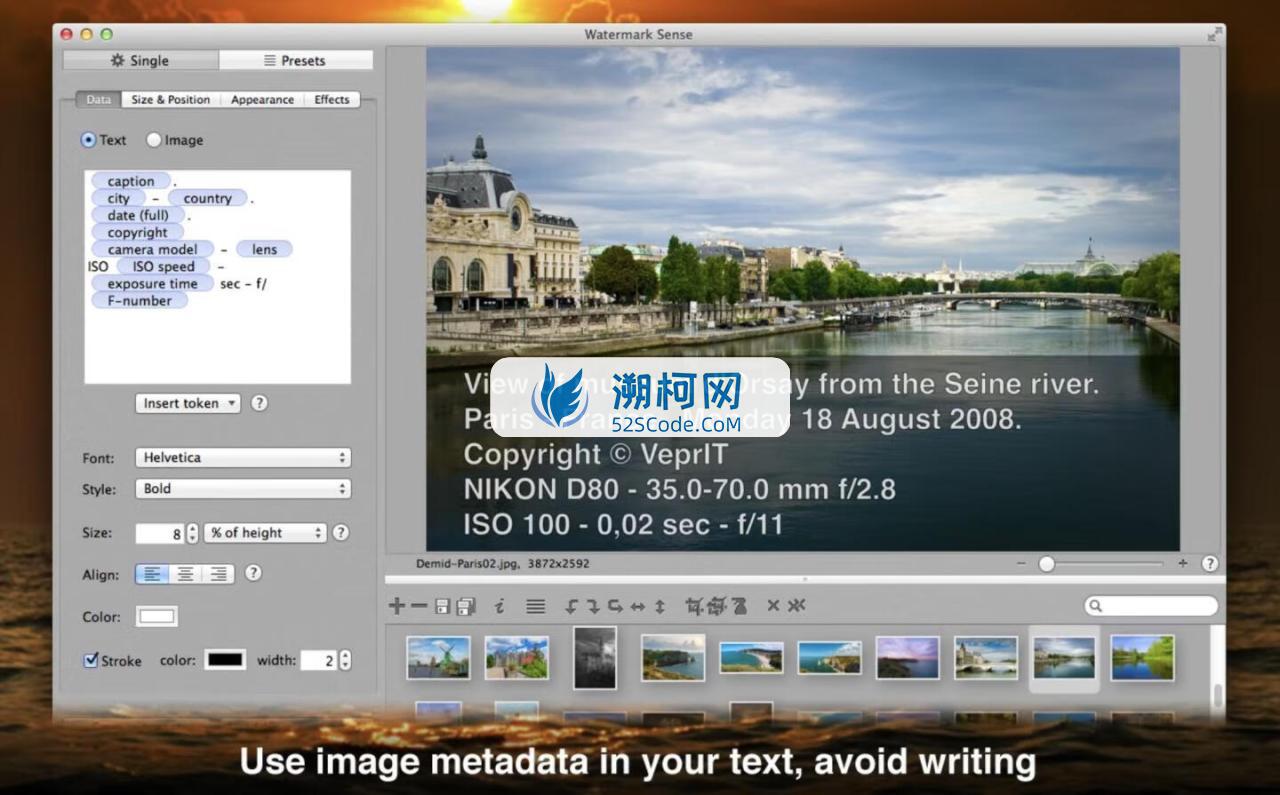Image resolution: width=1280 pixels, height=795 pixels.
Task: Open the Insert token dropdown
Action: (188, 403)
